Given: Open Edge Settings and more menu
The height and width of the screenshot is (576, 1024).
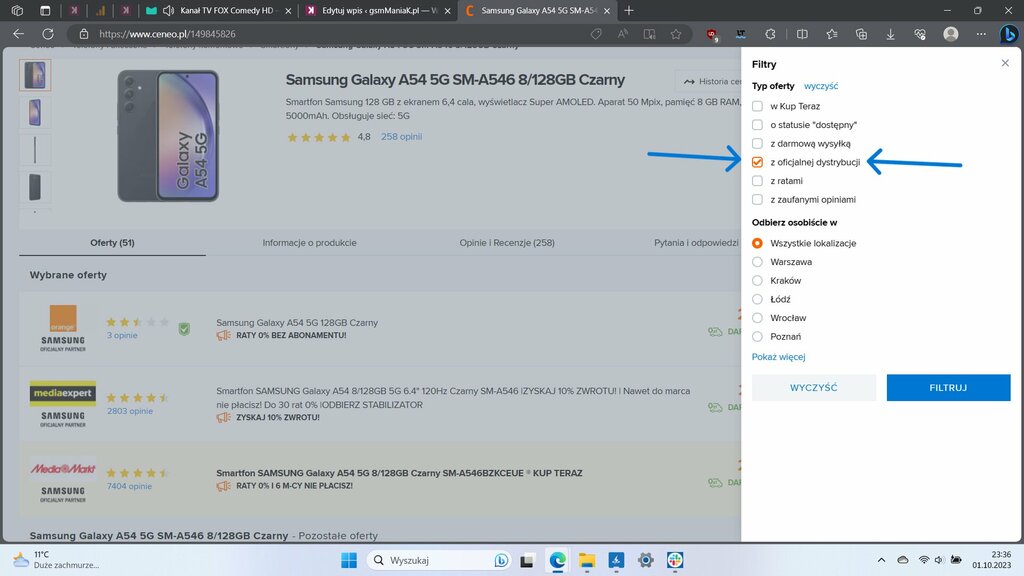Looking at the screenshot, I should [981, 34].
